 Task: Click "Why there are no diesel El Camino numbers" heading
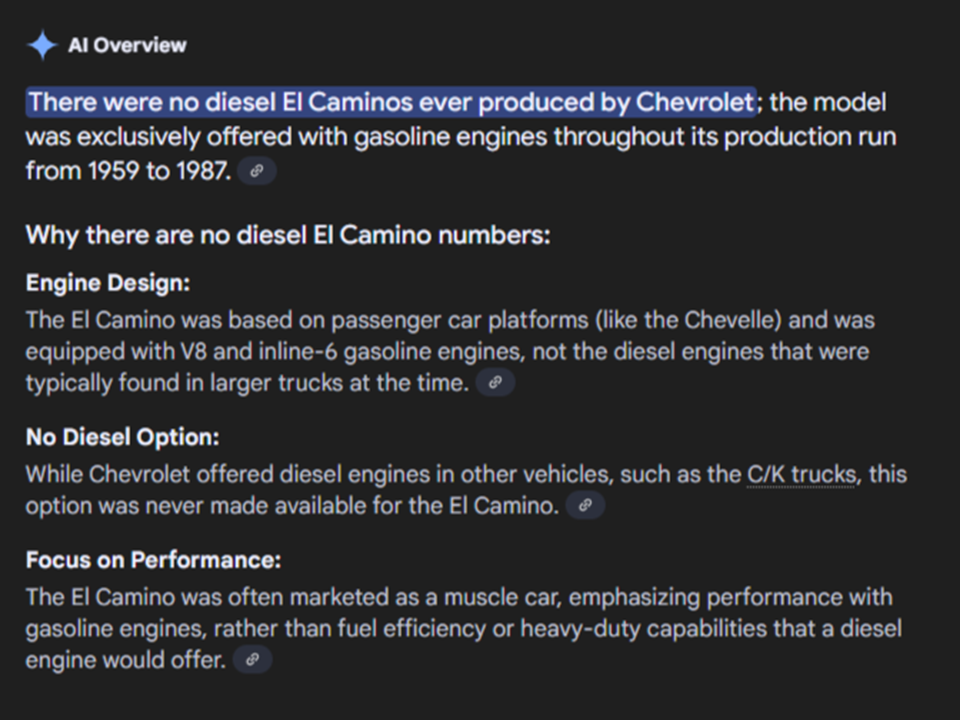tap(288, 236)
